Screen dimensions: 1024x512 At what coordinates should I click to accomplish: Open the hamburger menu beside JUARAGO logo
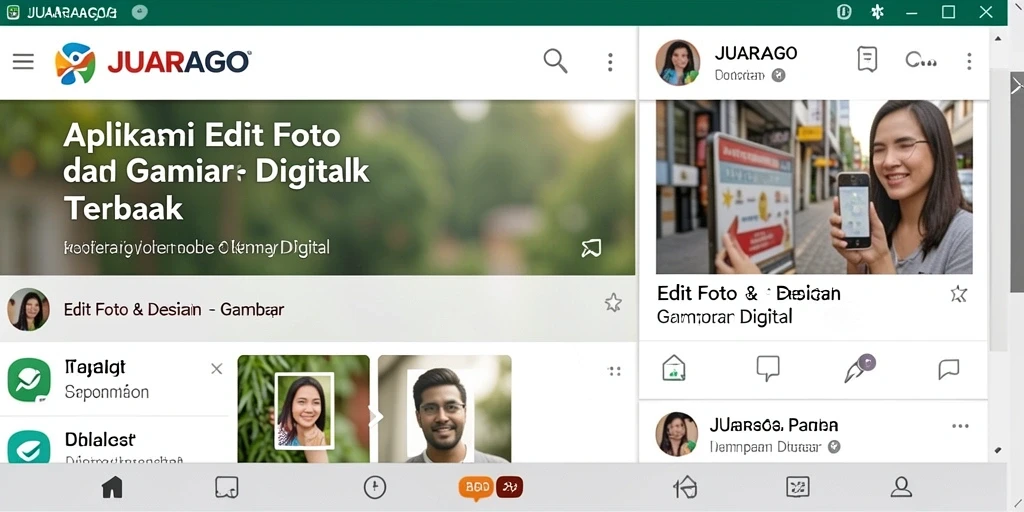[x=23, y=62]
